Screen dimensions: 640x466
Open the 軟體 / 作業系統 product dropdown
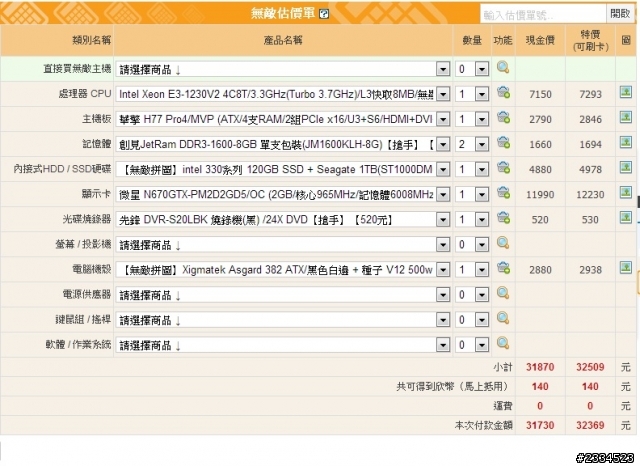click(x=283, y=346)
